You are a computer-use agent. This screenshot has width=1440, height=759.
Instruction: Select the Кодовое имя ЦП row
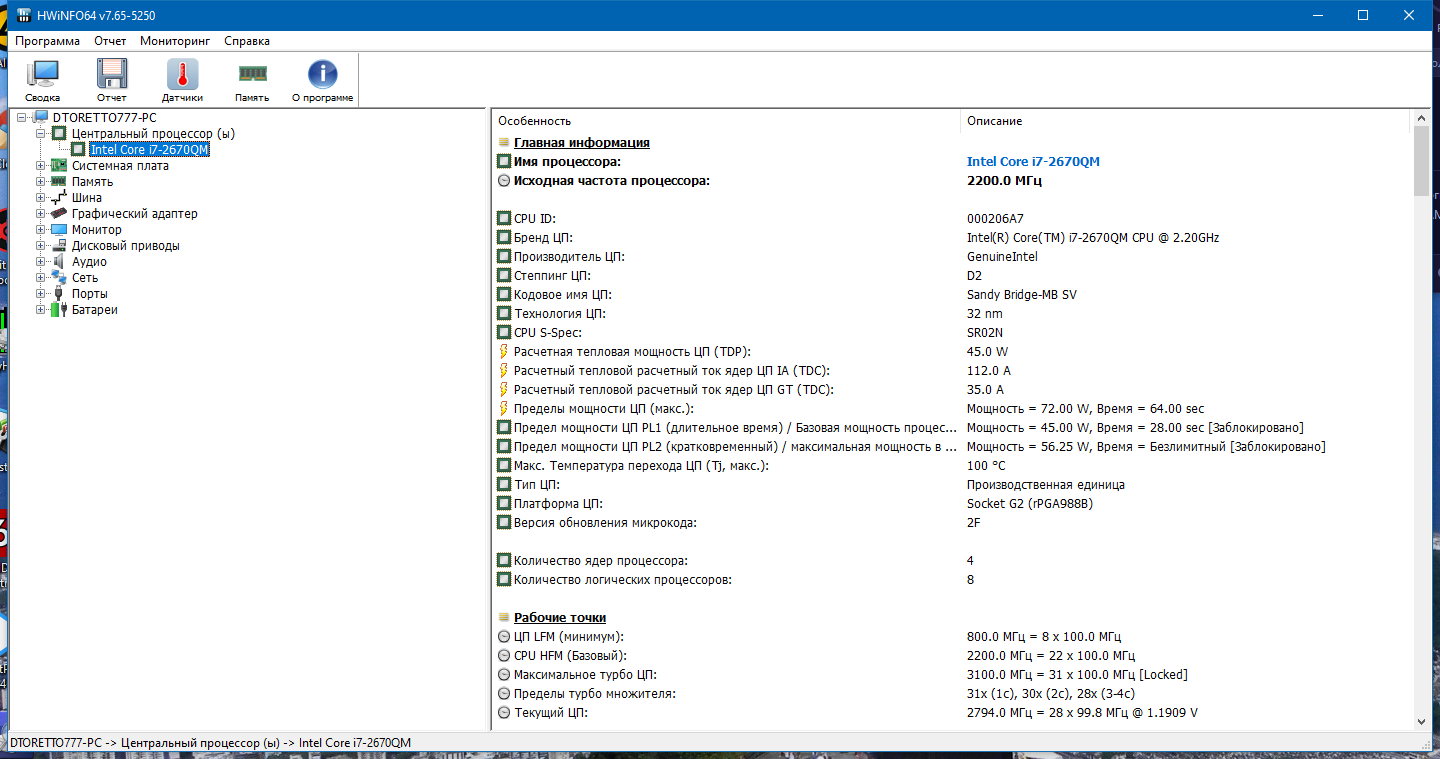952,295
